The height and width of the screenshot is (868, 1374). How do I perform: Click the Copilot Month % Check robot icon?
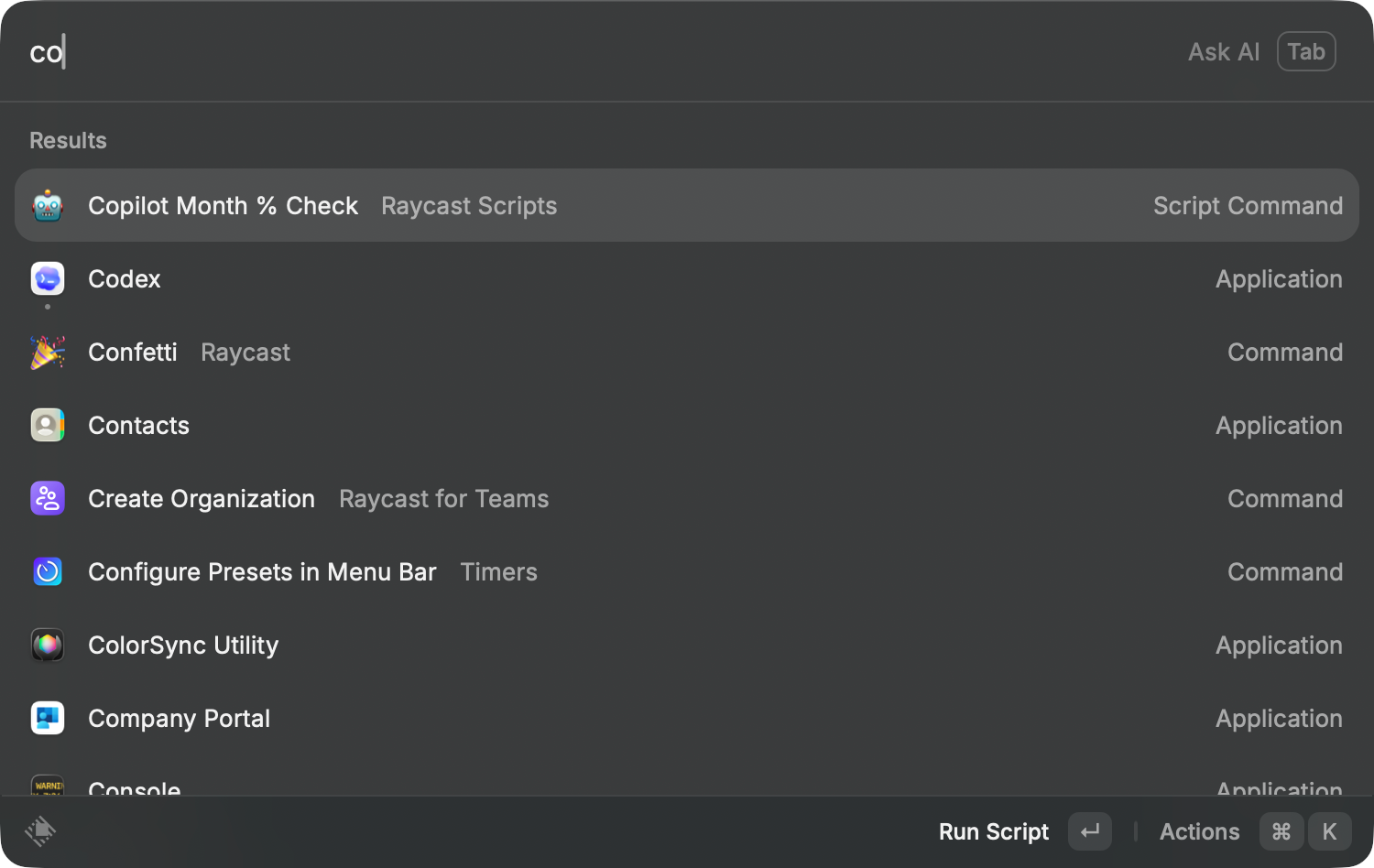coord(47,205)
